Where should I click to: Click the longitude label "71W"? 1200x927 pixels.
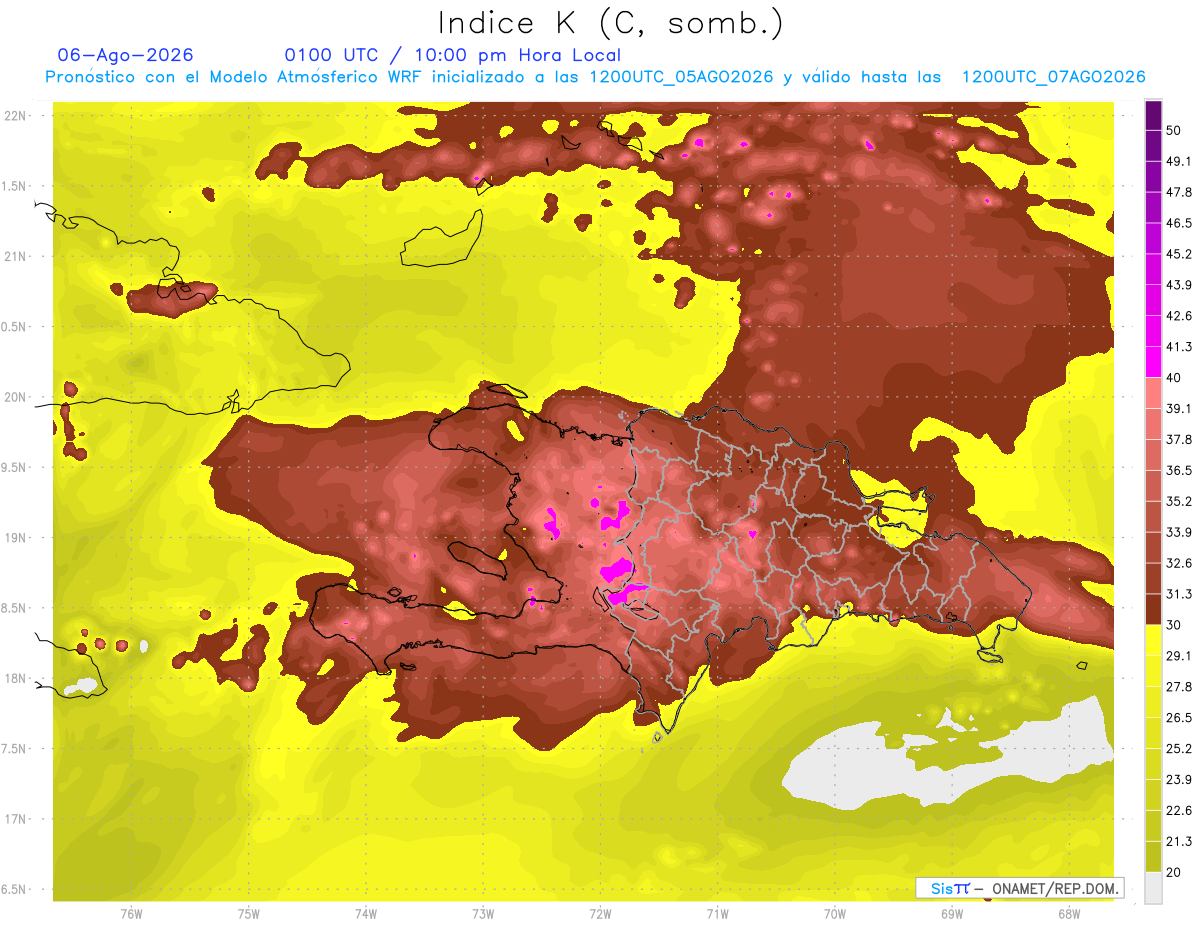click(x=717, y=914)
